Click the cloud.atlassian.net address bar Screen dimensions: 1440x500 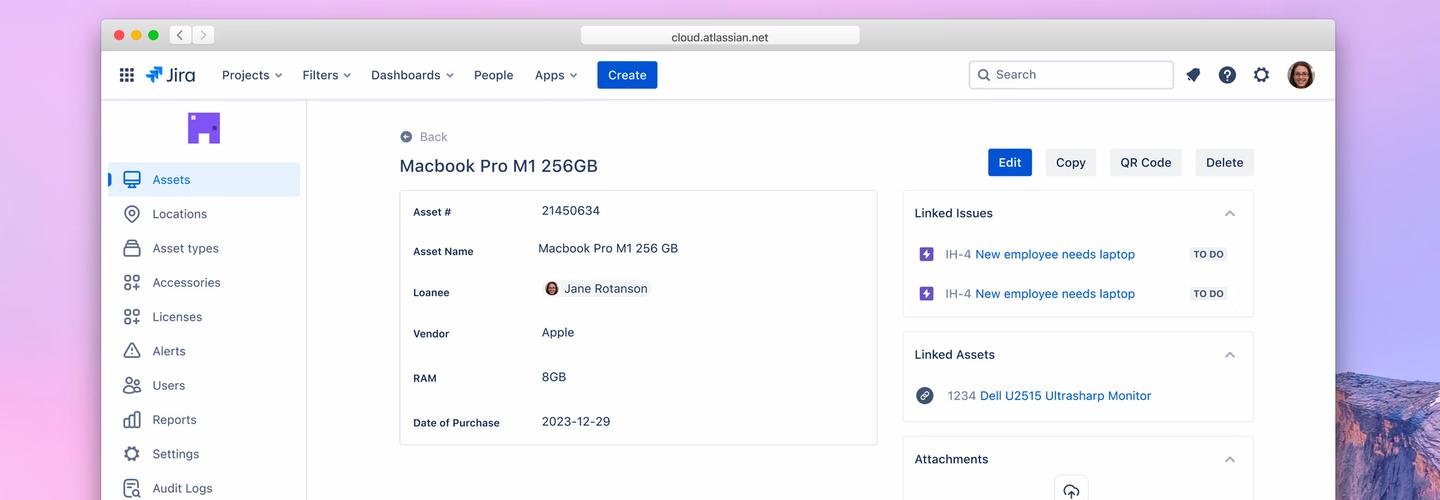pos(720,36)
